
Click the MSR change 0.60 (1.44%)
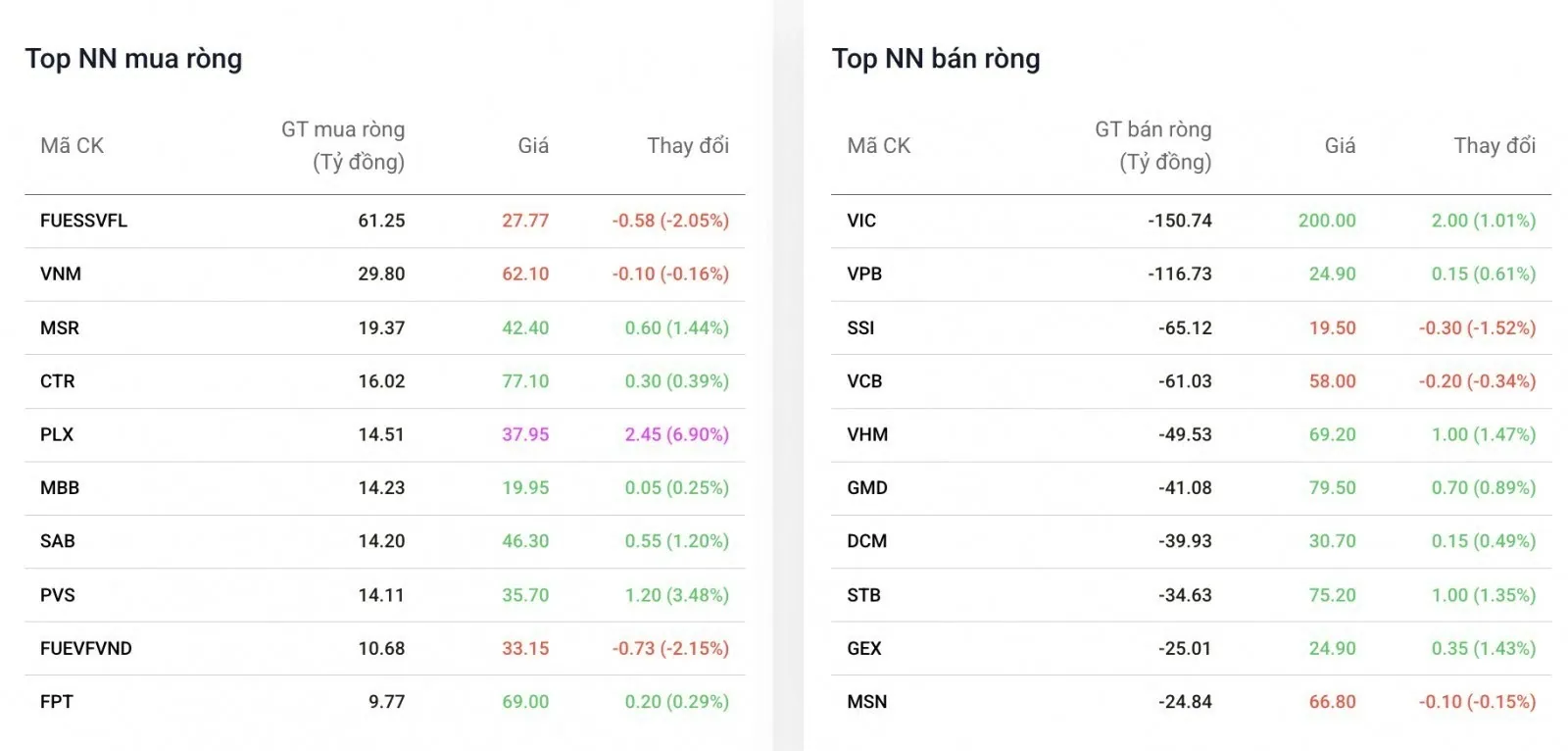(677, 328)
